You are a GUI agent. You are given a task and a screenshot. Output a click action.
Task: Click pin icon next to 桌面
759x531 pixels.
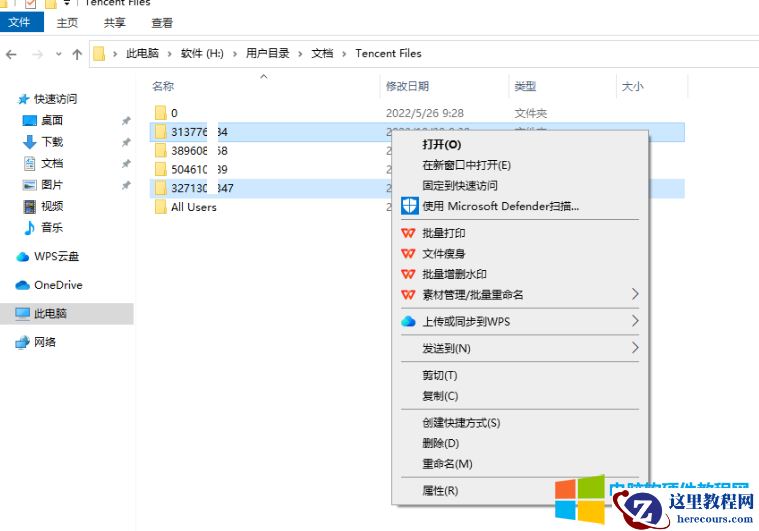coord(126,121)
